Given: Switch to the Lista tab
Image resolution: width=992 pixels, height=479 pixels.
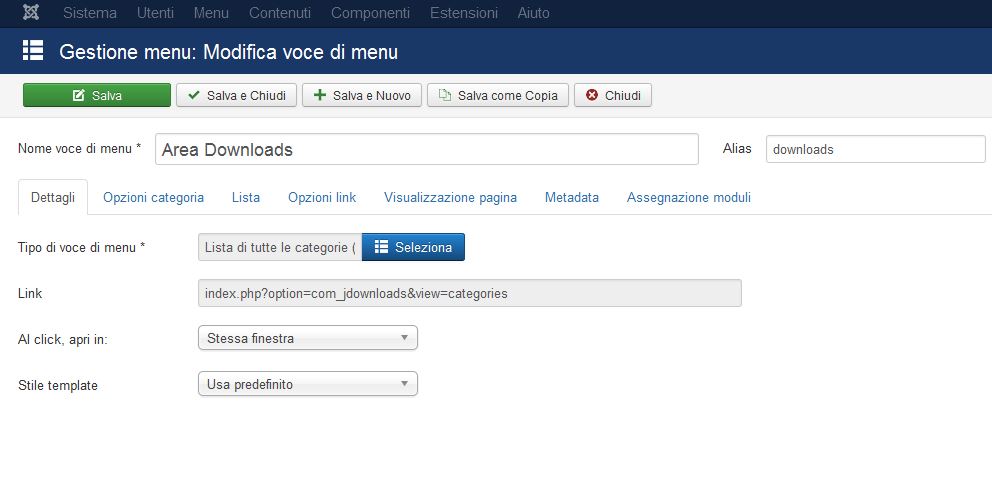Looking at the screenshot, I should coord(246,197).
